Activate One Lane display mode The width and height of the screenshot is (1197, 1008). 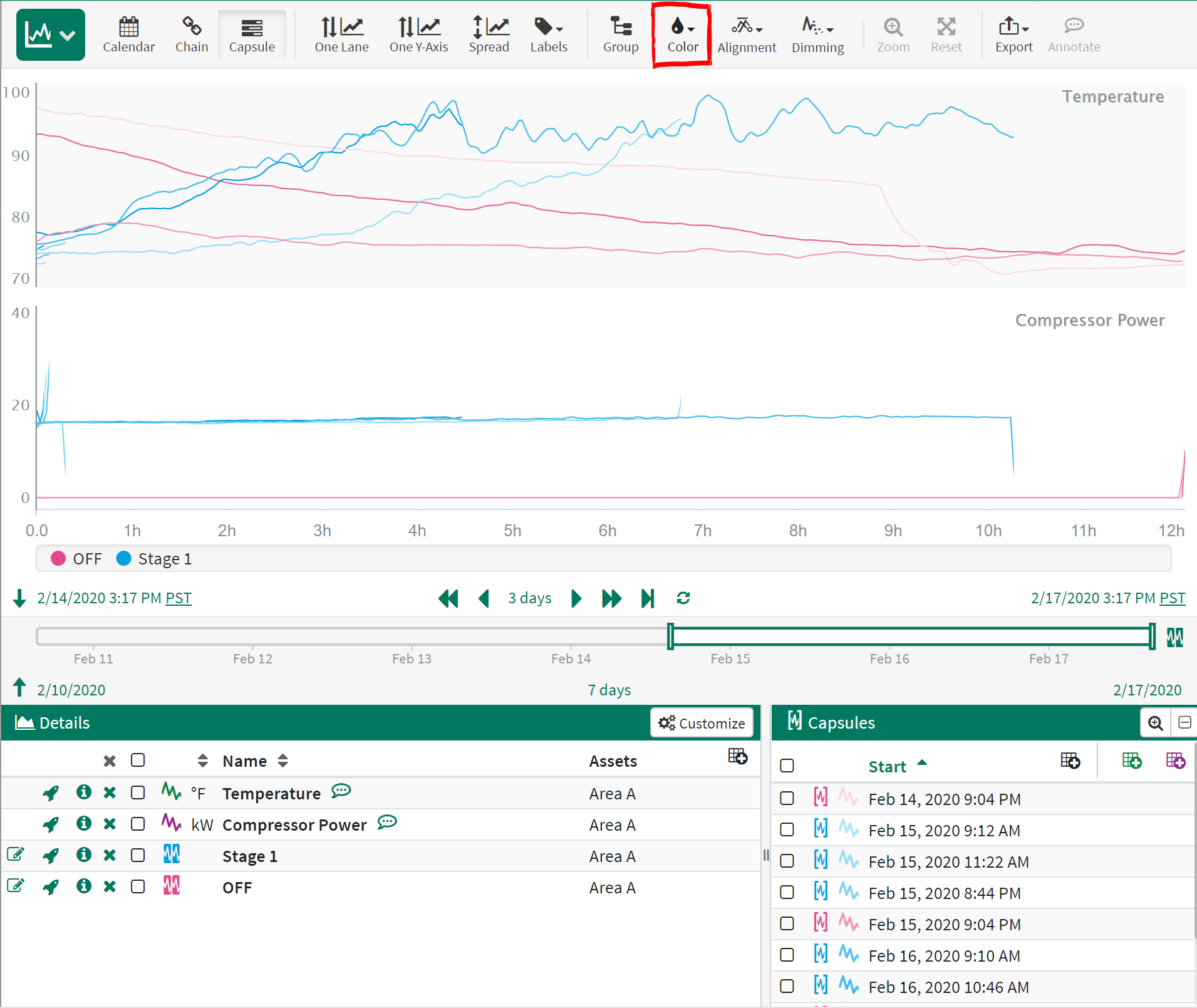tap(341, 34)
